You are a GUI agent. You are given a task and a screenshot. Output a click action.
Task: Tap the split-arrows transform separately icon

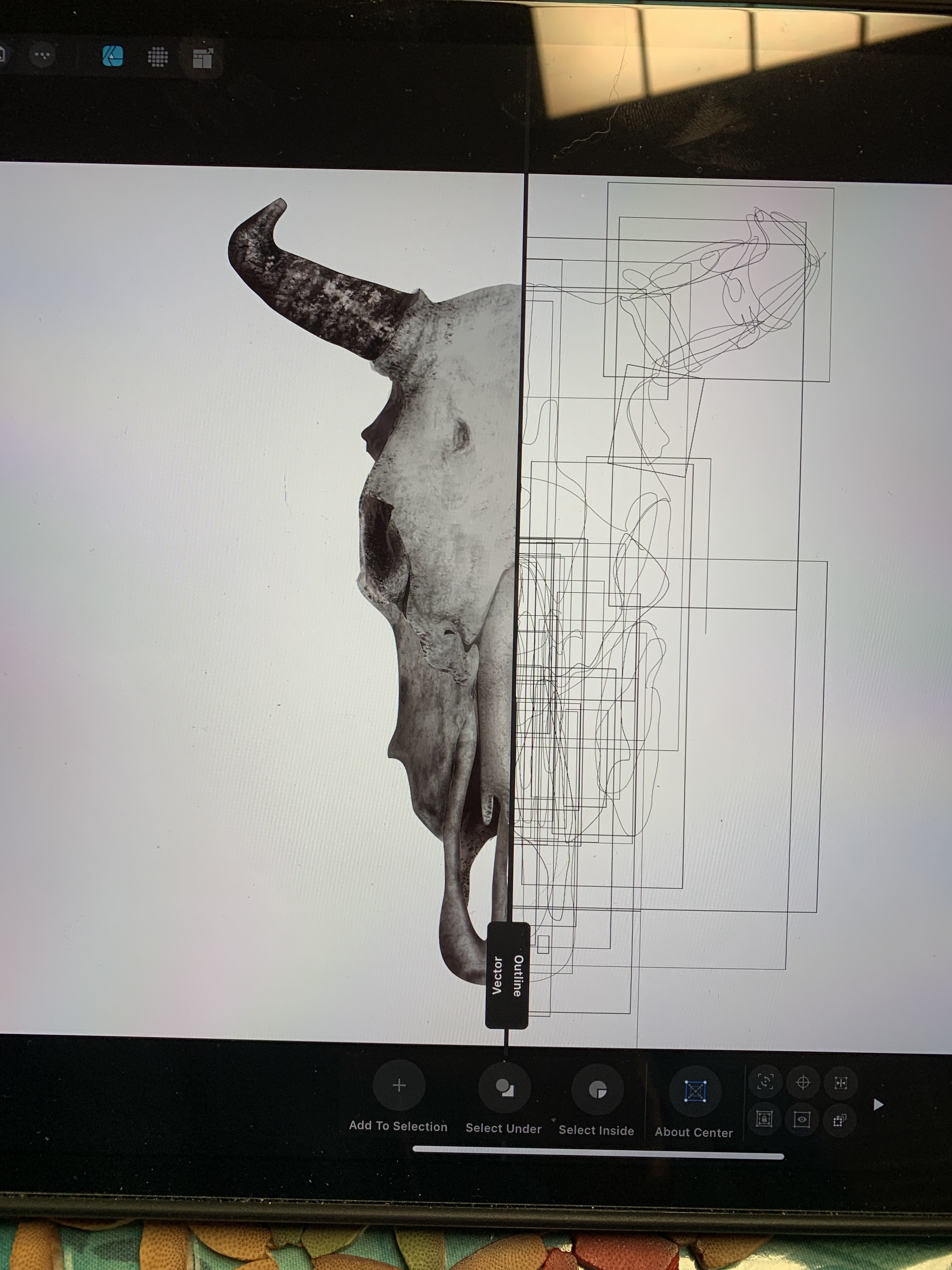(x=841, y=1083)
